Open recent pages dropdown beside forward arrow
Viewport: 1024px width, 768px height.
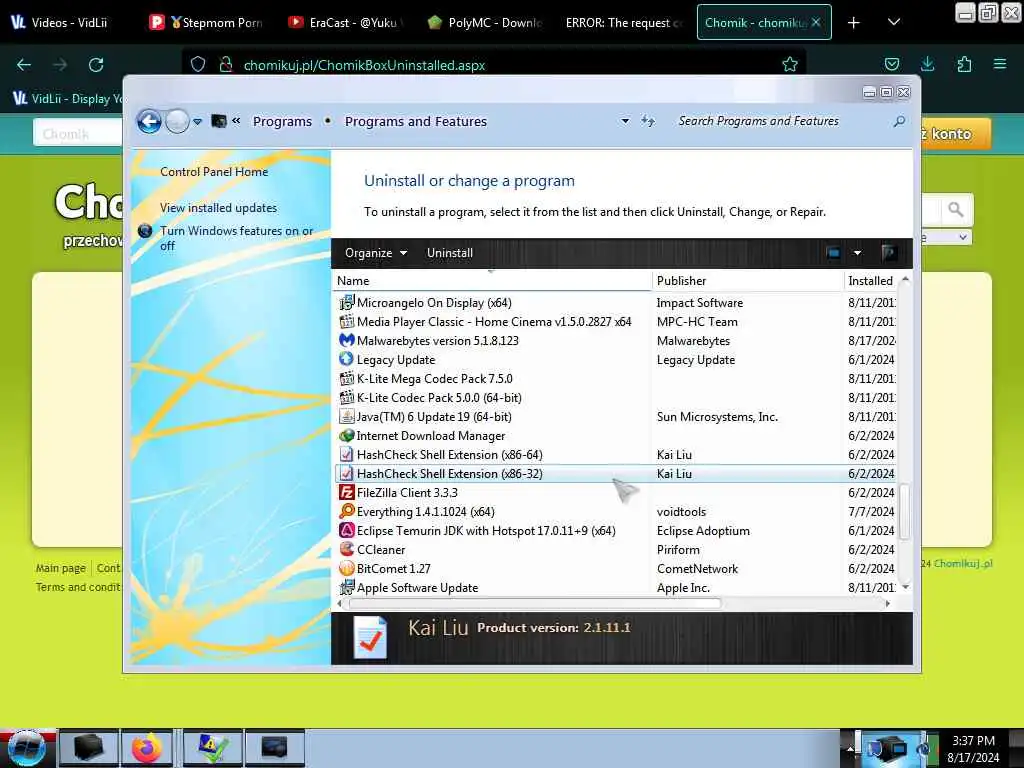pyautogui.click(x=197, y=121)
